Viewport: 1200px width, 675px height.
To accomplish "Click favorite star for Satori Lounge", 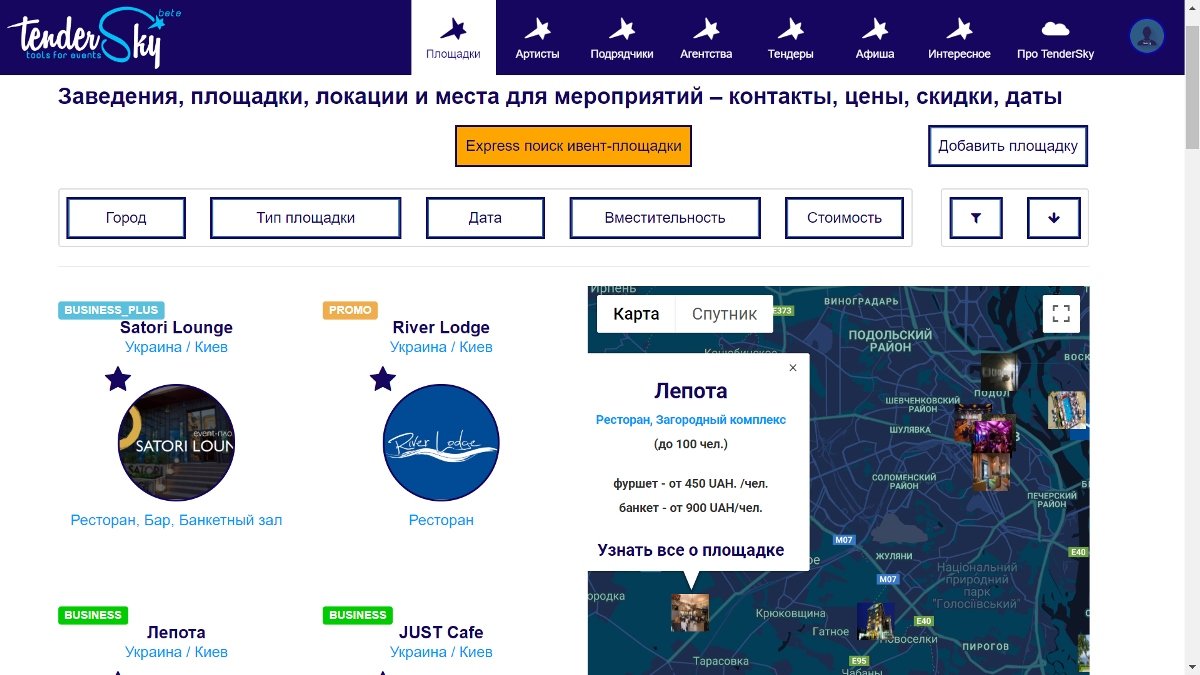I will point(118,379).
